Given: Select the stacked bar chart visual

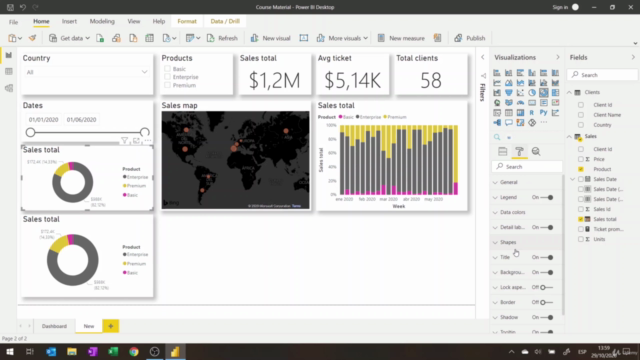Looking at the screenshot, I should (497, 73).
